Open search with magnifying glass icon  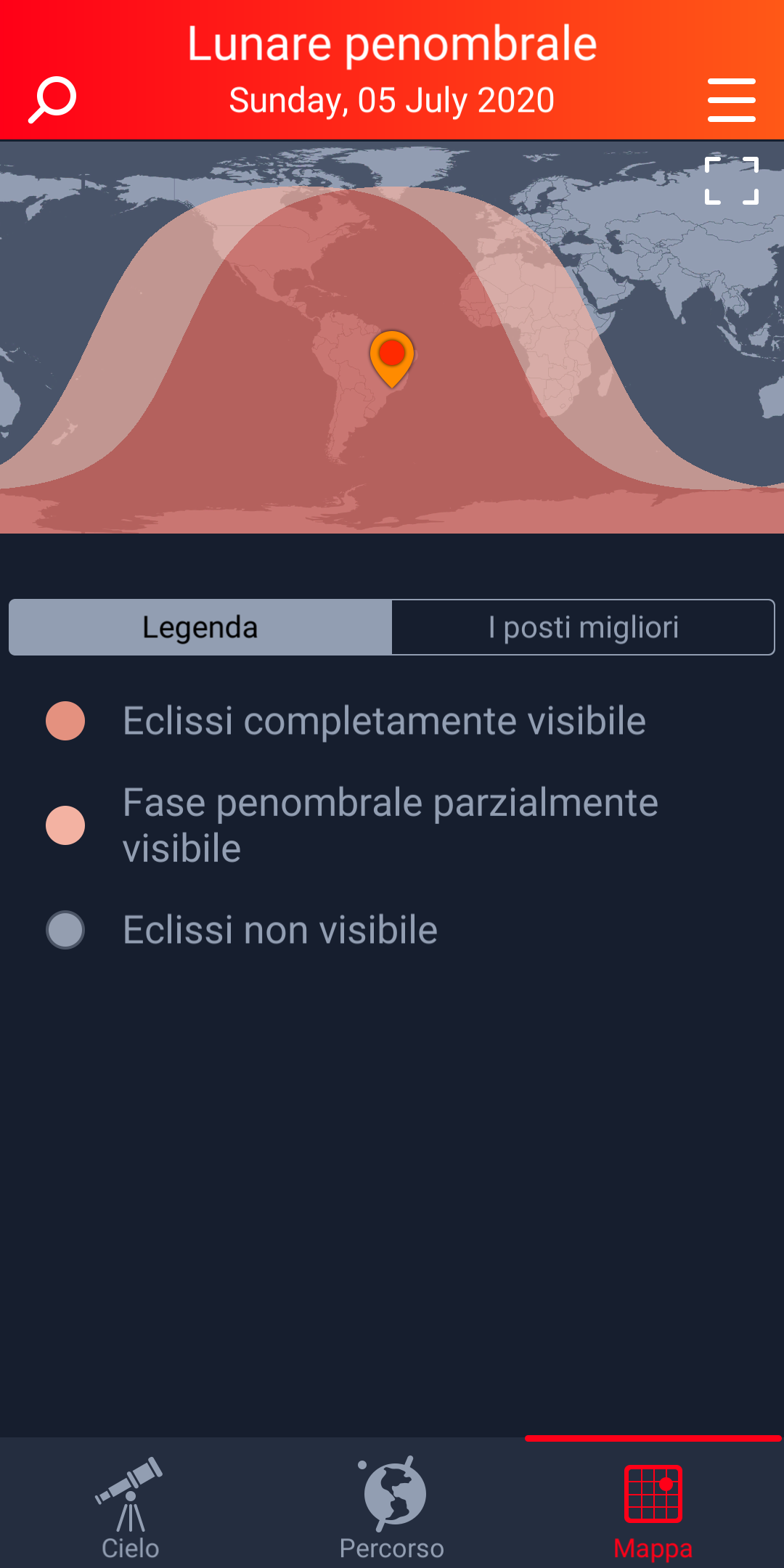(52, 100)
